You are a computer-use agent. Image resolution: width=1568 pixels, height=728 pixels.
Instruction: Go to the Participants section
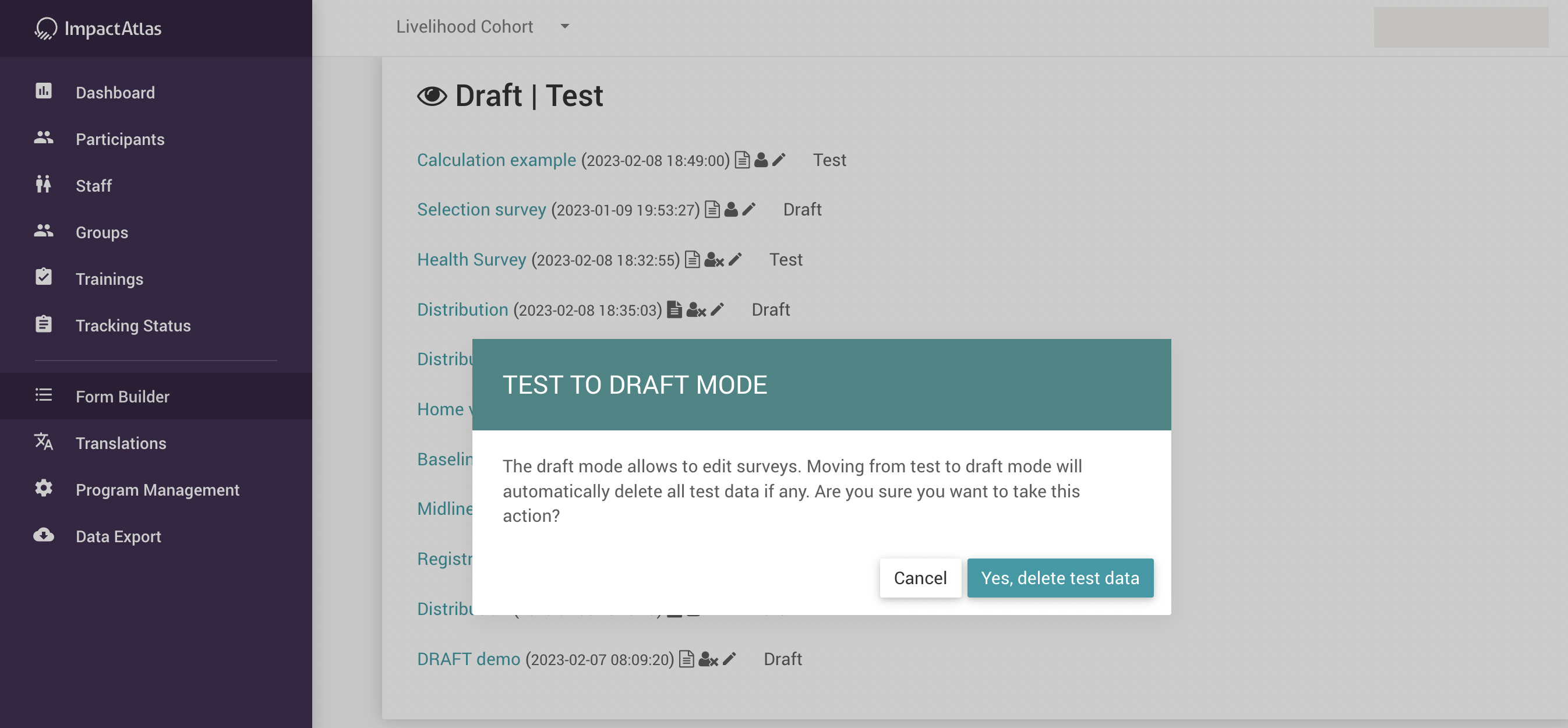click(x=120, y=139)
